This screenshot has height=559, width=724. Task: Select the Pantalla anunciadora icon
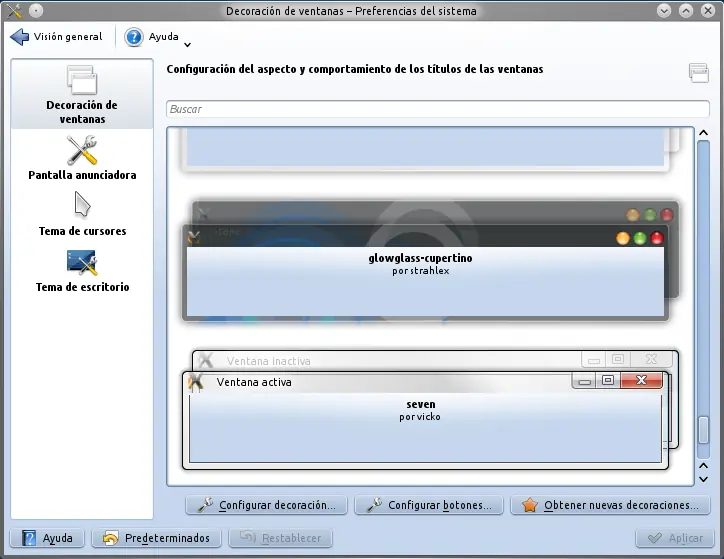click(x=82, y=150)
